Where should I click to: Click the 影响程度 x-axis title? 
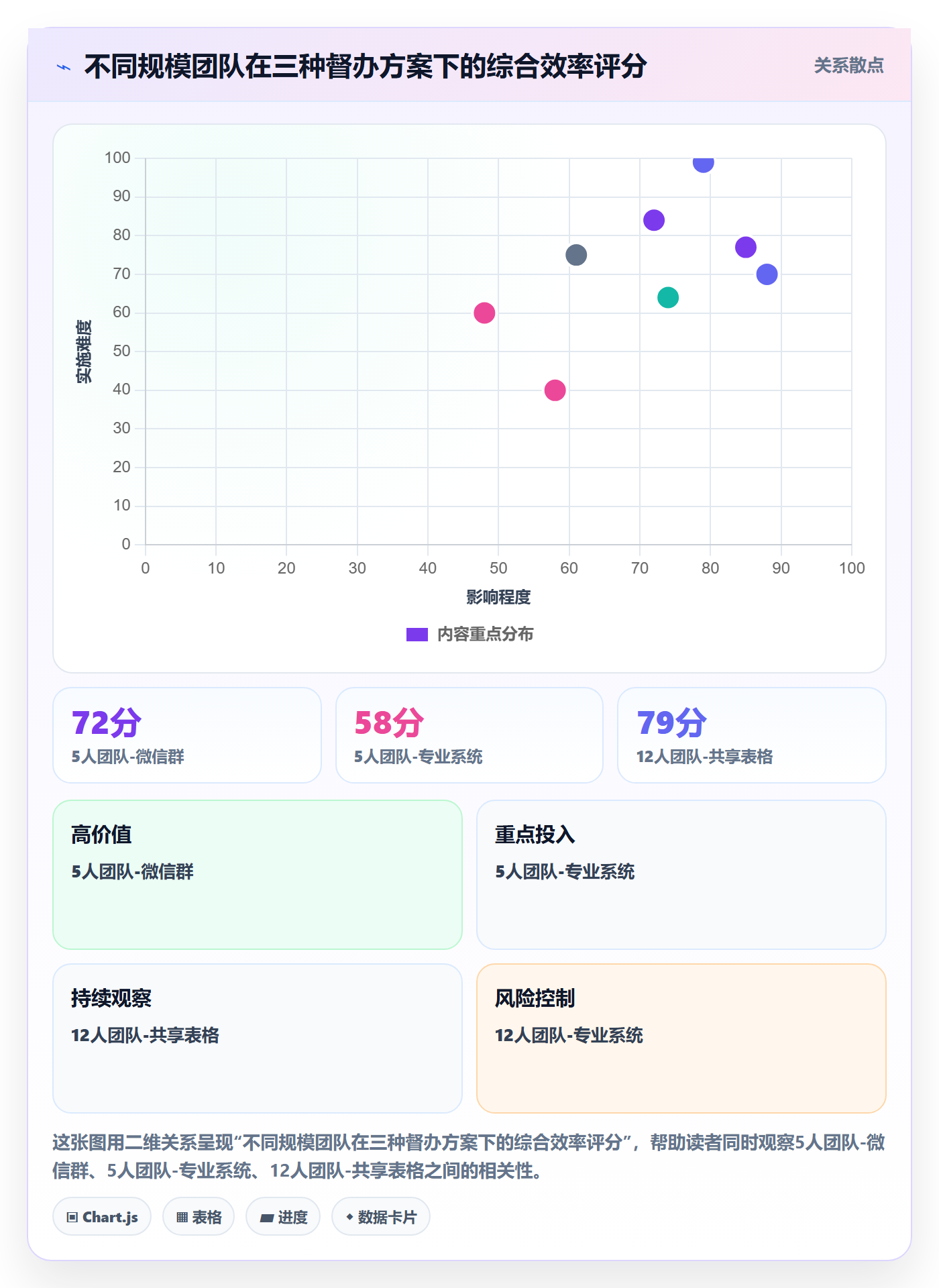click(498, 597)
